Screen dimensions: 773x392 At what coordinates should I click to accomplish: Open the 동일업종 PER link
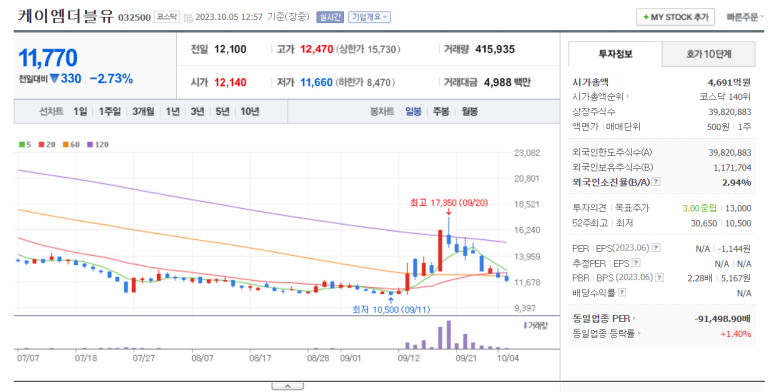click(x=603, y=319)
